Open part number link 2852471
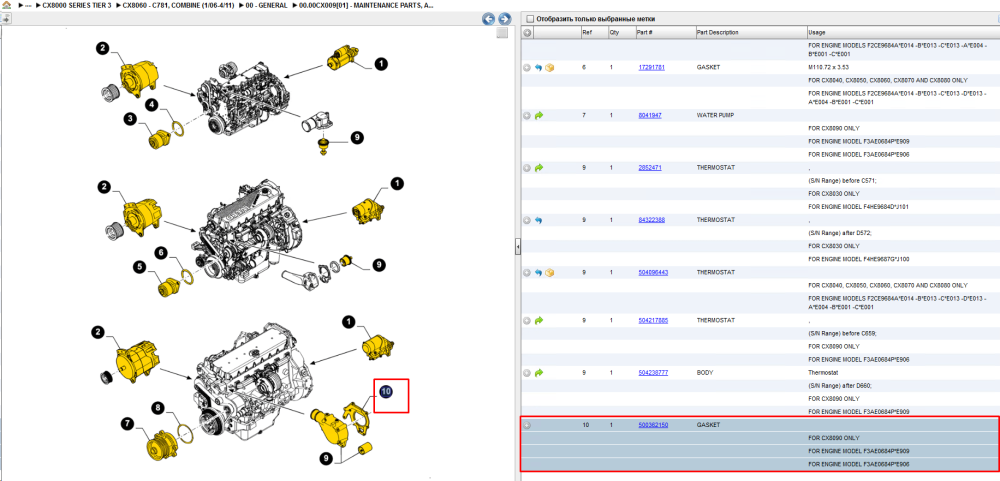1000x481 pixels. (x=650, y=168)
